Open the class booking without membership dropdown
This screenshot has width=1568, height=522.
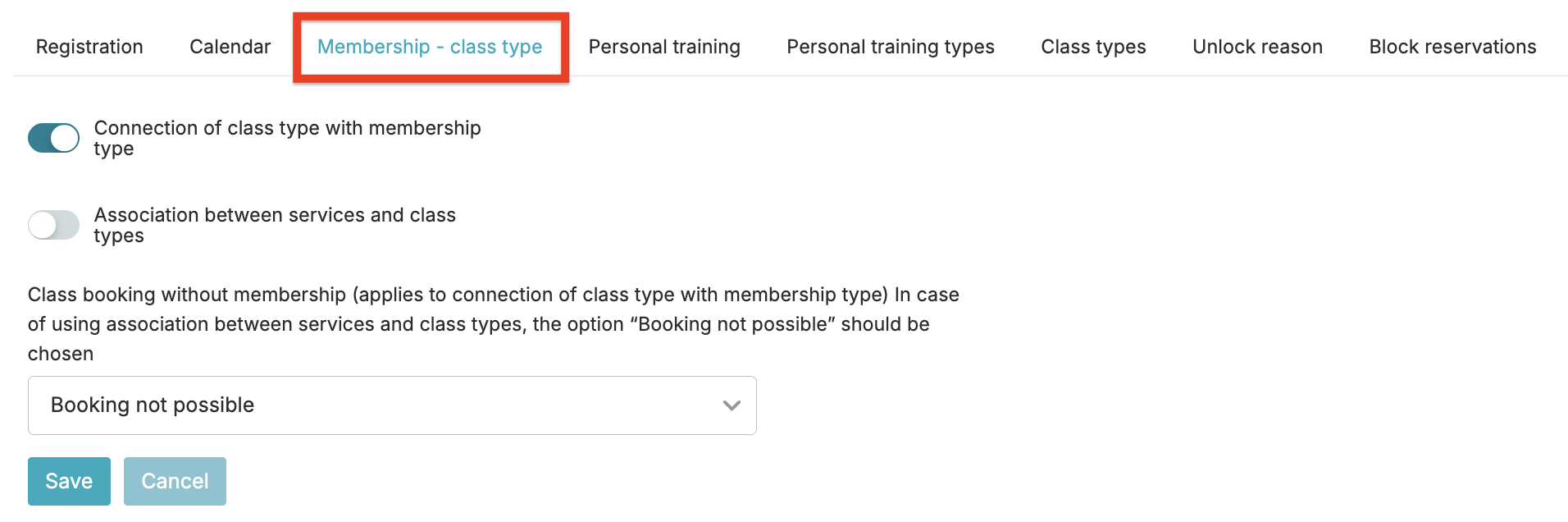pyautogui.click(x=392, y=405)
